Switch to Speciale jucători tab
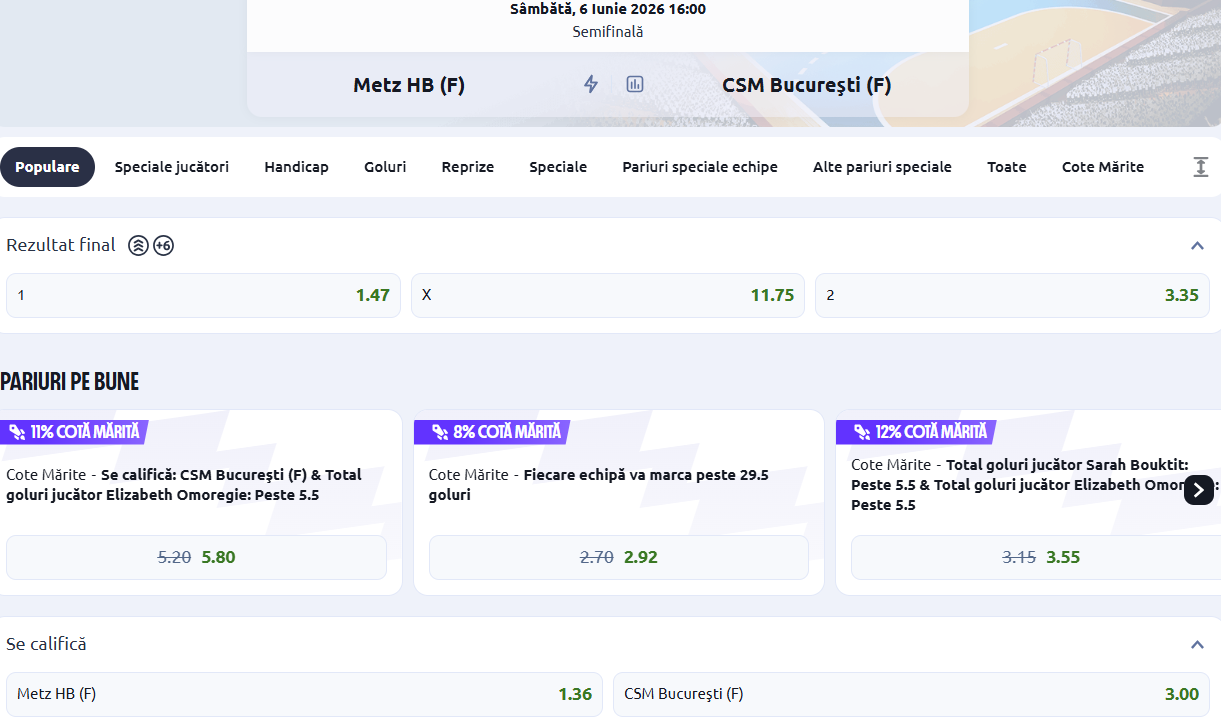Screen dimensions: 1221x723 pos(172,167)
